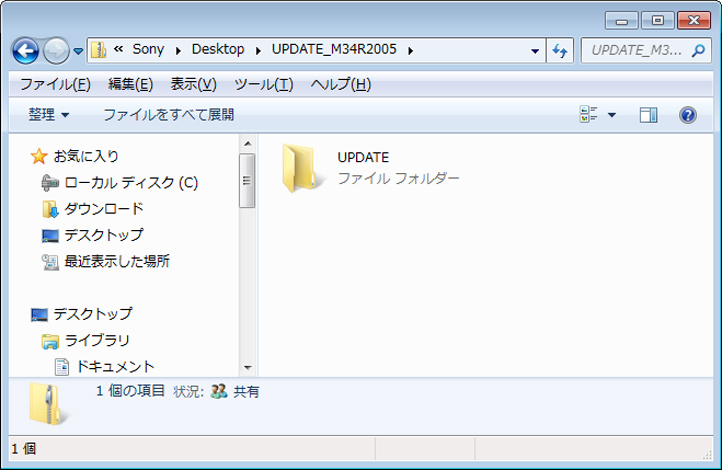
Task: Open the help question mark icon
Action: pos(687,115)
